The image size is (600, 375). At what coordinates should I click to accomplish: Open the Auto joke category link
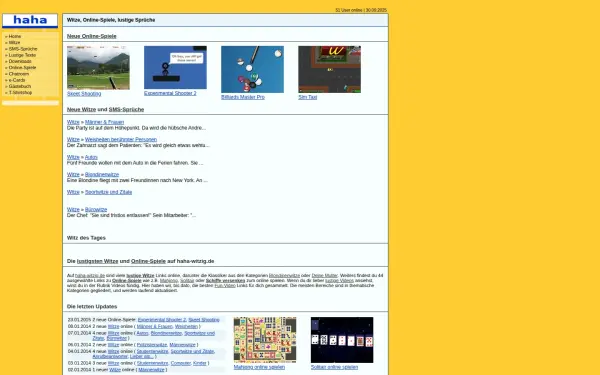[x=91, y=157]
